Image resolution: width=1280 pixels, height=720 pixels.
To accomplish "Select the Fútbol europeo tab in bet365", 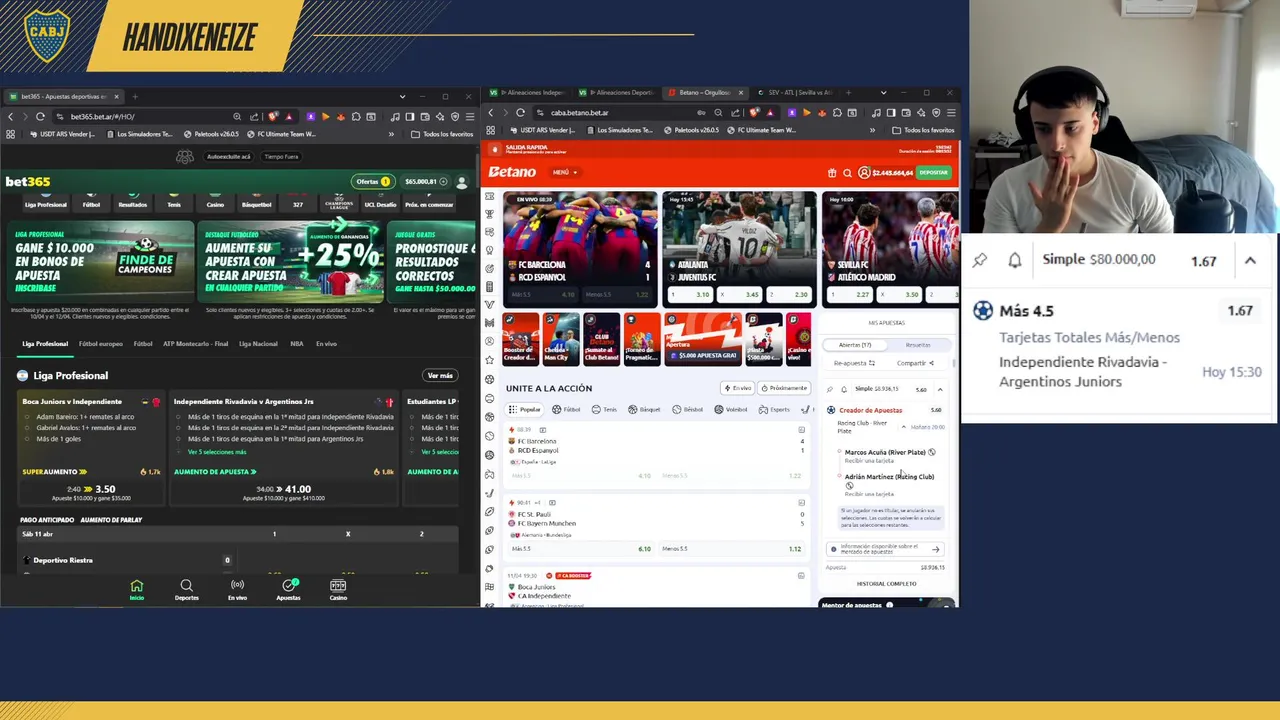I will click(x=101, y=344).
